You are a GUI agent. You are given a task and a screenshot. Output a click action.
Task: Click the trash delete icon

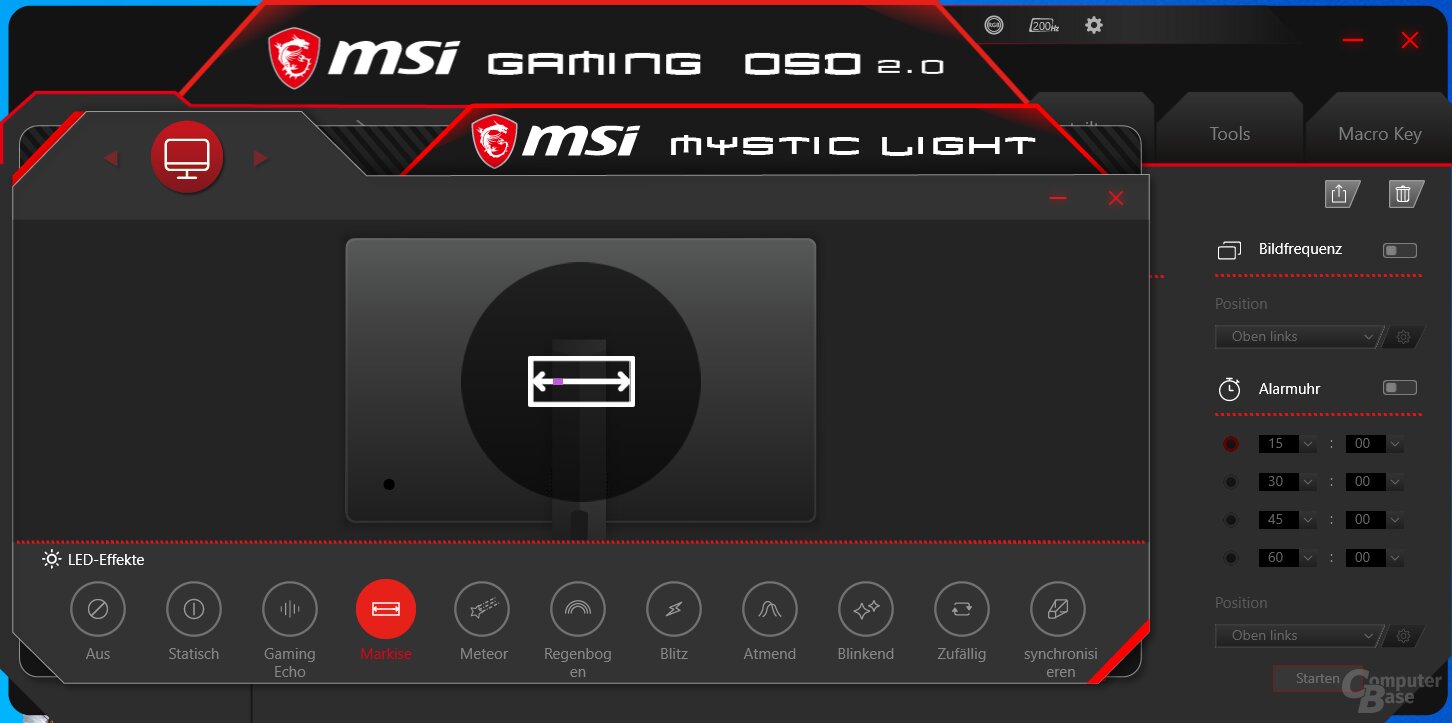click(1405, 194)
